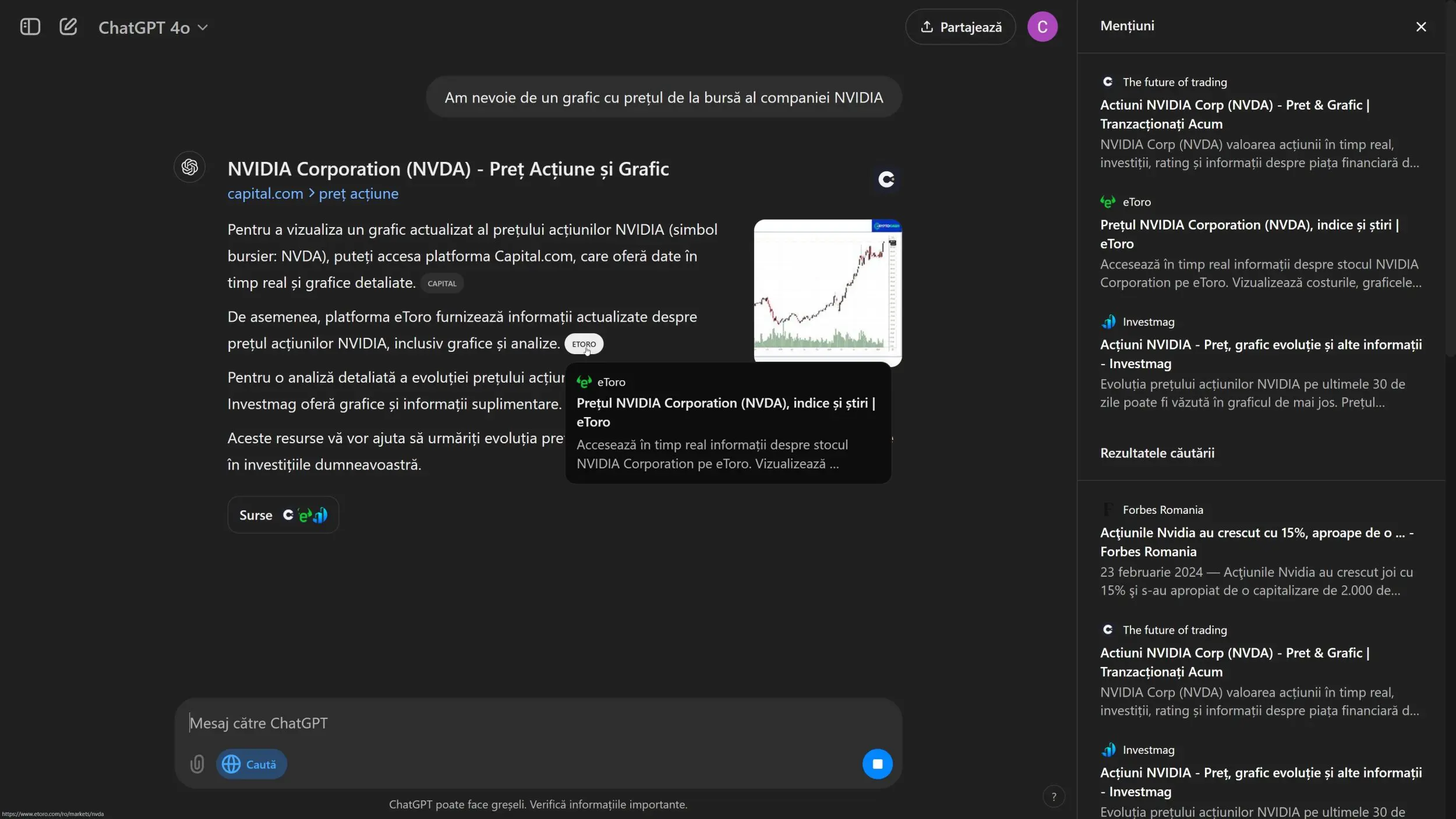Screen dimensions: 1456x819
Task: Click the Capital.com logo icon beside heading
Action: tap(886, 179)
